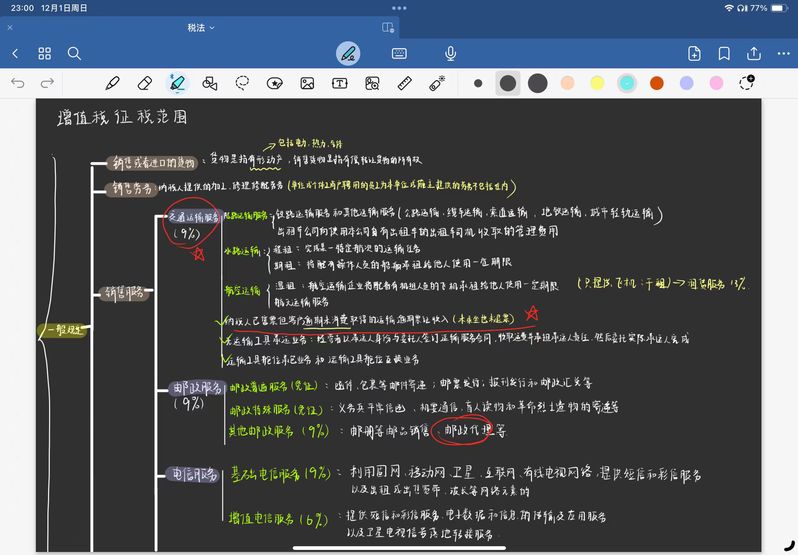Select the text box tool
The width and height of the screenshot is (798, 555).
click(x=340, y=83)
